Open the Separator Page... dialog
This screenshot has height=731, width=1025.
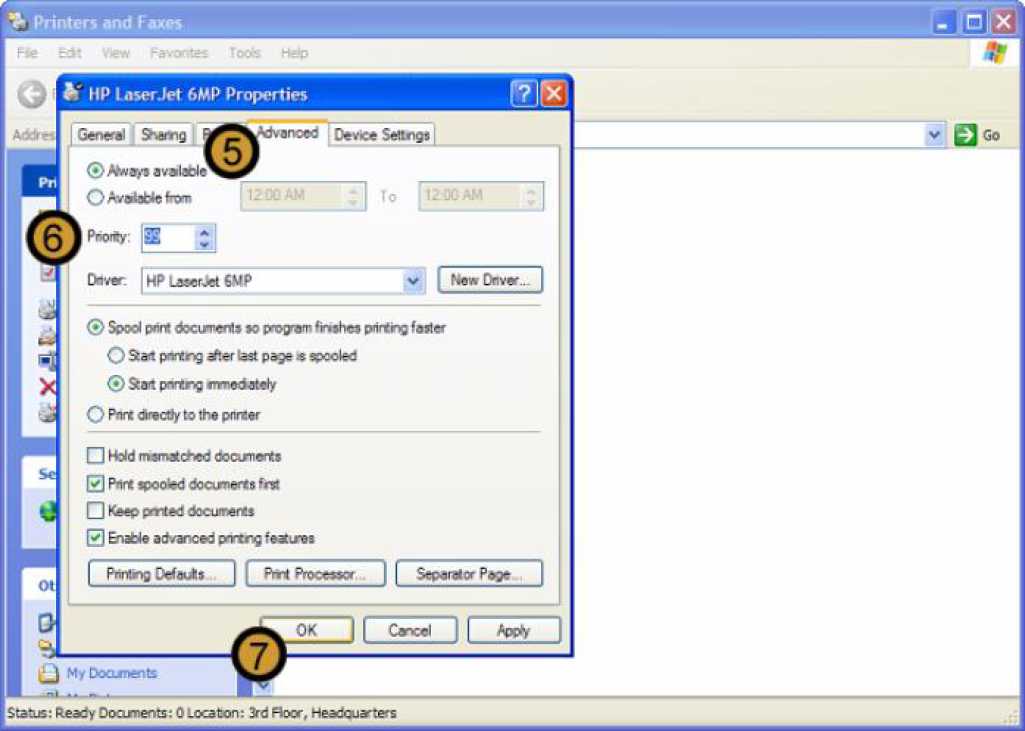tap(469, 574)
